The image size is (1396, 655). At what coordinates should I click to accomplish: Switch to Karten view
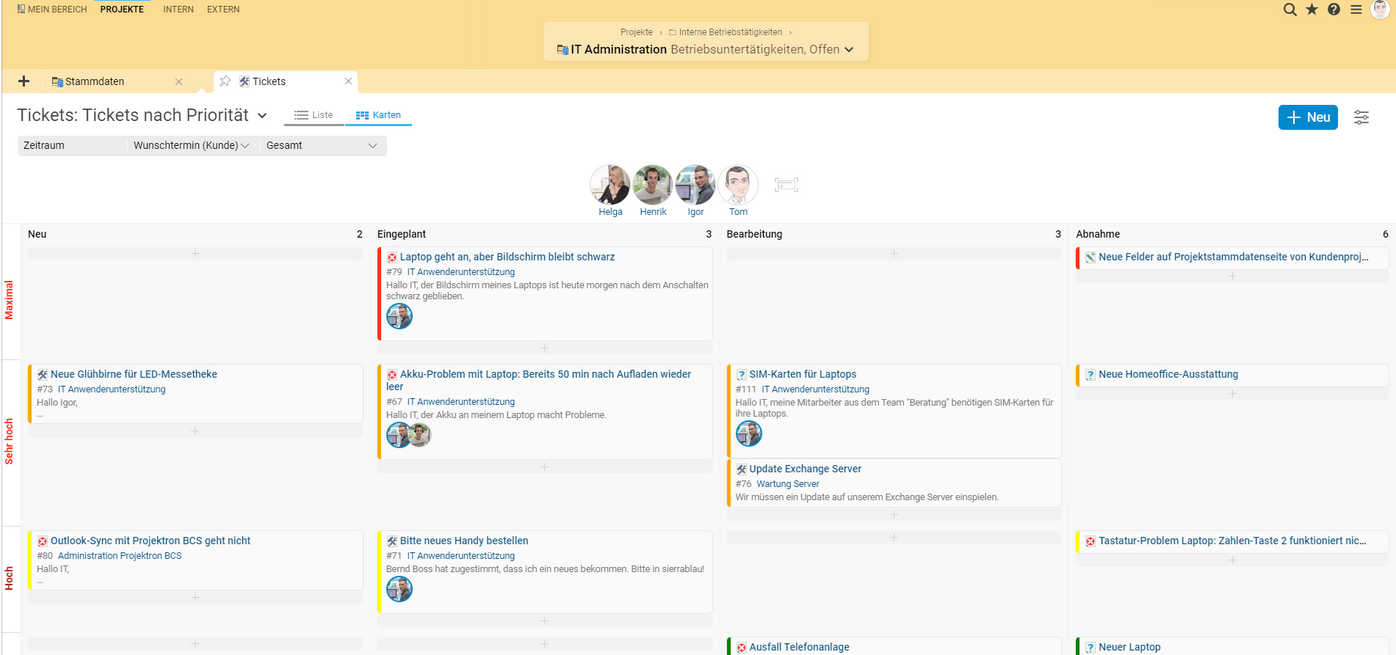click(x=378, y=115)
